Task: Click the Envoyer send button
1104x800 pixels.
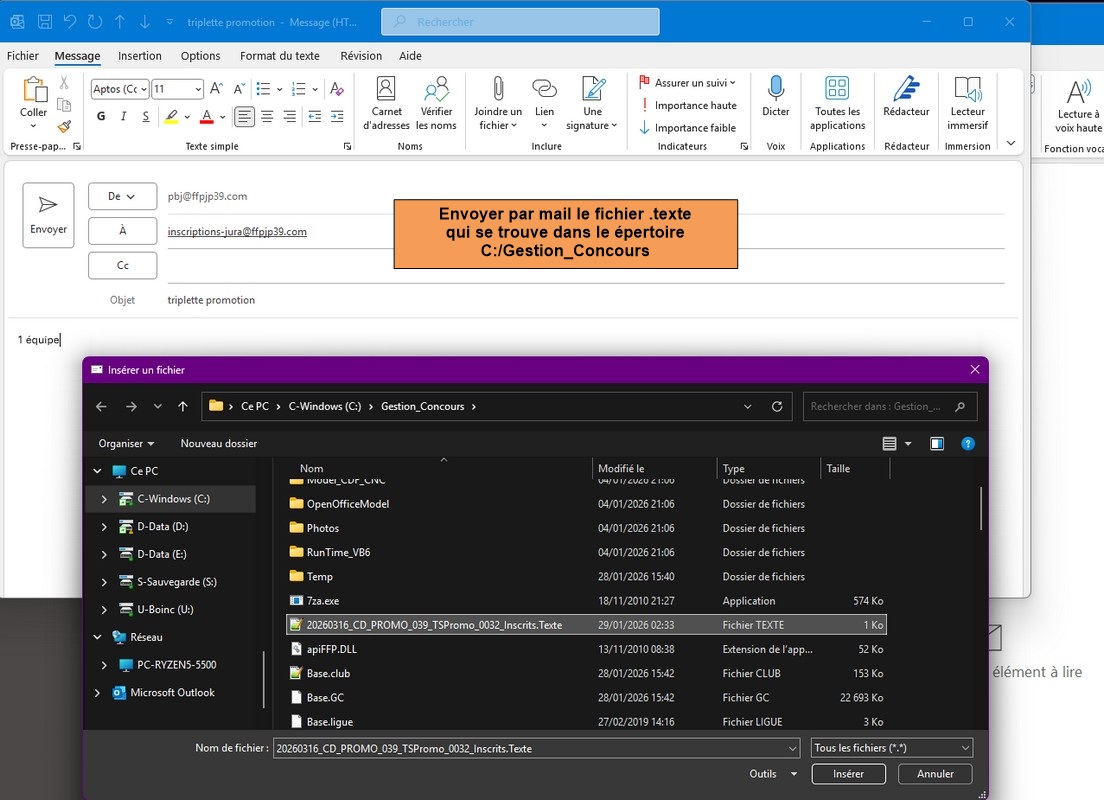Action: pos(48,215)
